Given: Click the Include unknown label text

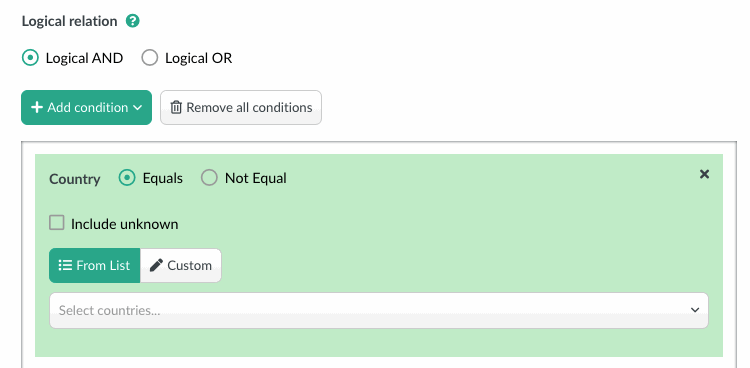Looking at the screenshot, I should pyautogui.click(x=124, y=224).
